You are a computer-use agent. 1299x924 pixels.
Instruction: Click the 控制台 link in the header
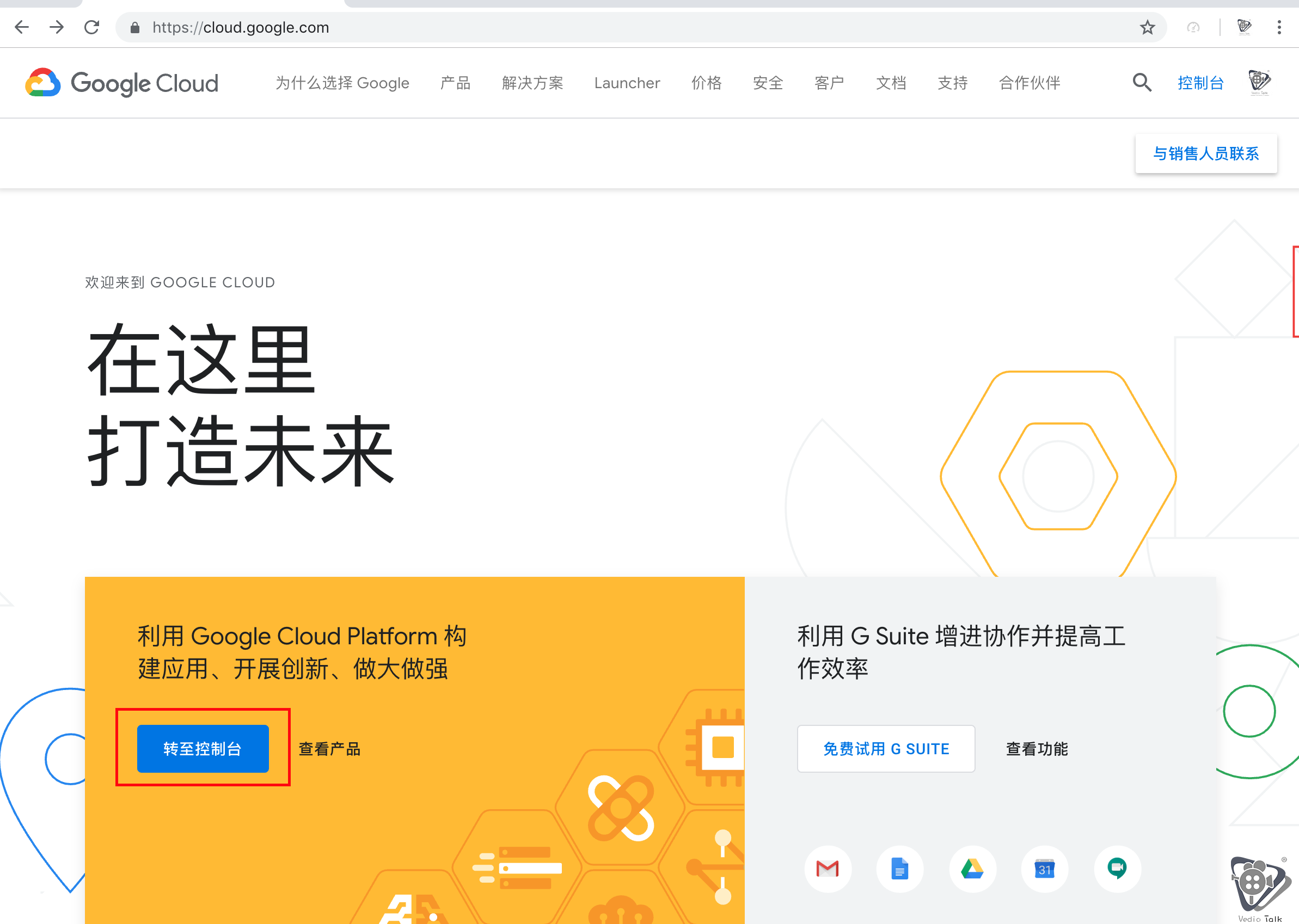(1200, 83)
